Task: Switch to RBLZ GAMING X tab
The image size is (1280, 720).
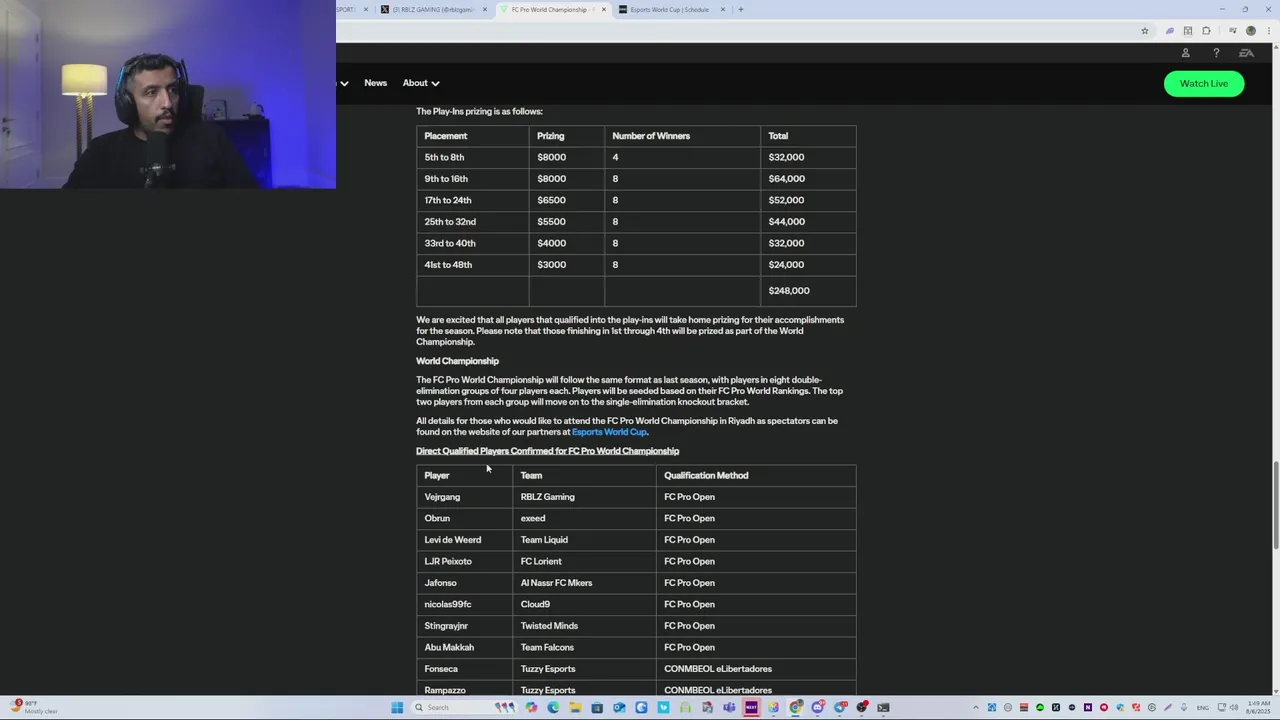Action: tap(433, 9)
